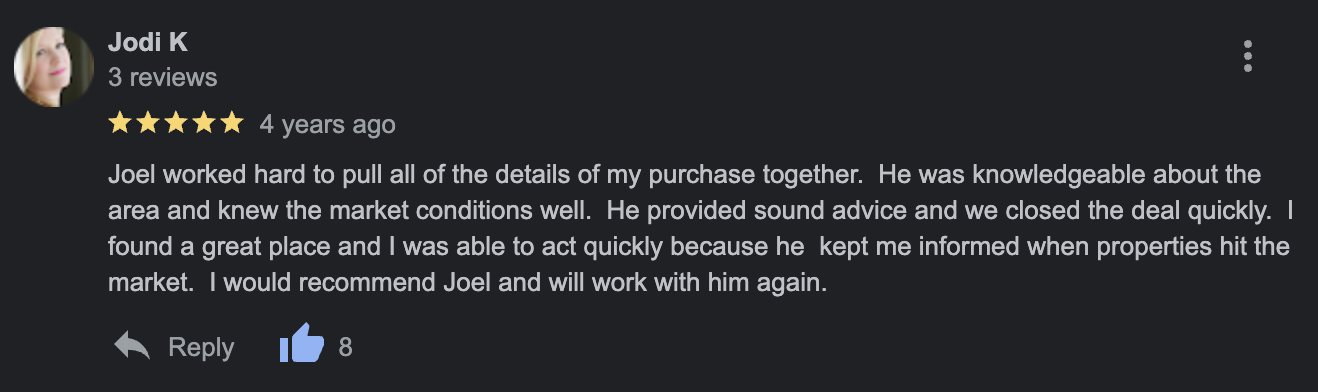This screenshot has width=1318, height=392.
Task: Select the fifth yellow rating star
Action: pos(231,123)
